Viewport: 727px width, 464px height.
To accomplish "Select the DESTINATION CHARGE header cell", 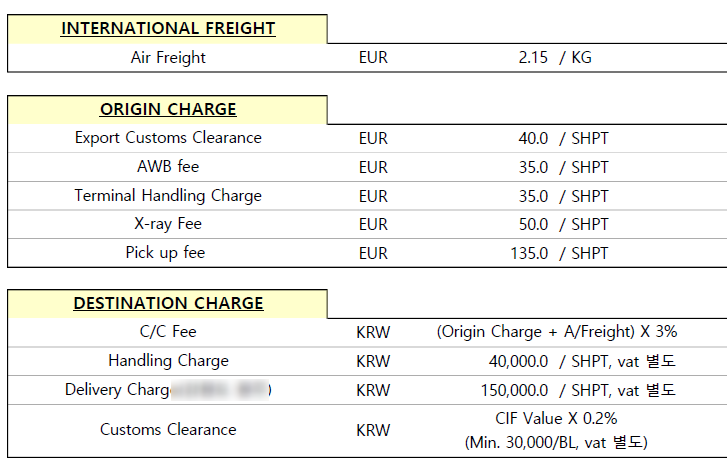I will click(x=168, y=304).
